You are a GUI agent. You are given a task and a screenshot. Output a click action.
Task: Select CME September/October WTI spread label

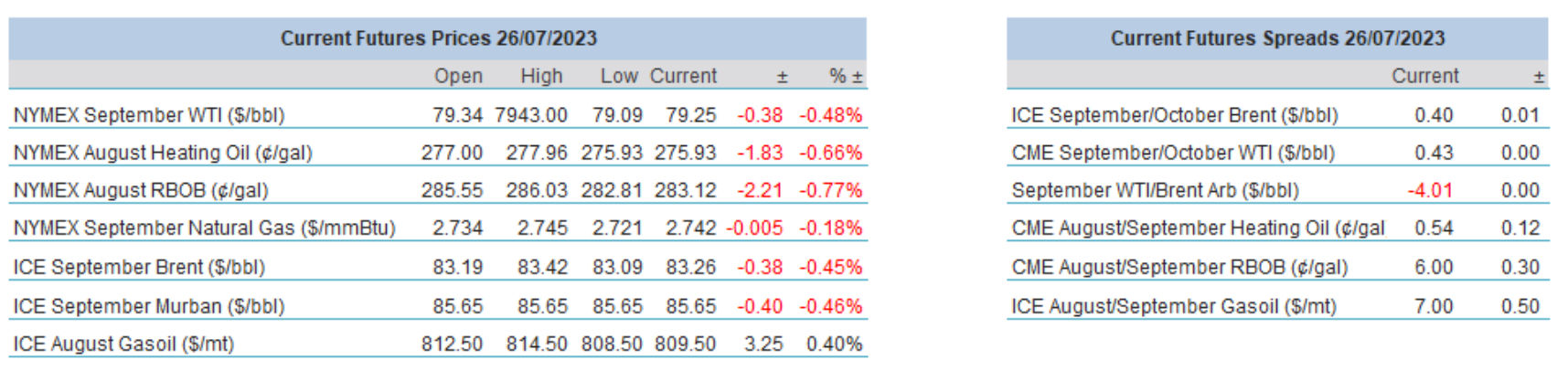[1173, 153]
